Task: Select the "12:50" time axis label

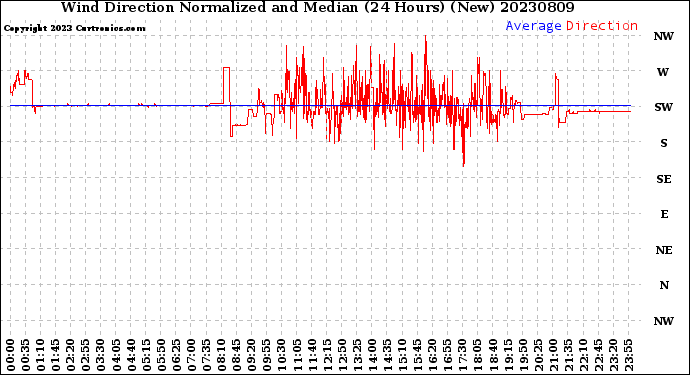Action: pos(342,355)
